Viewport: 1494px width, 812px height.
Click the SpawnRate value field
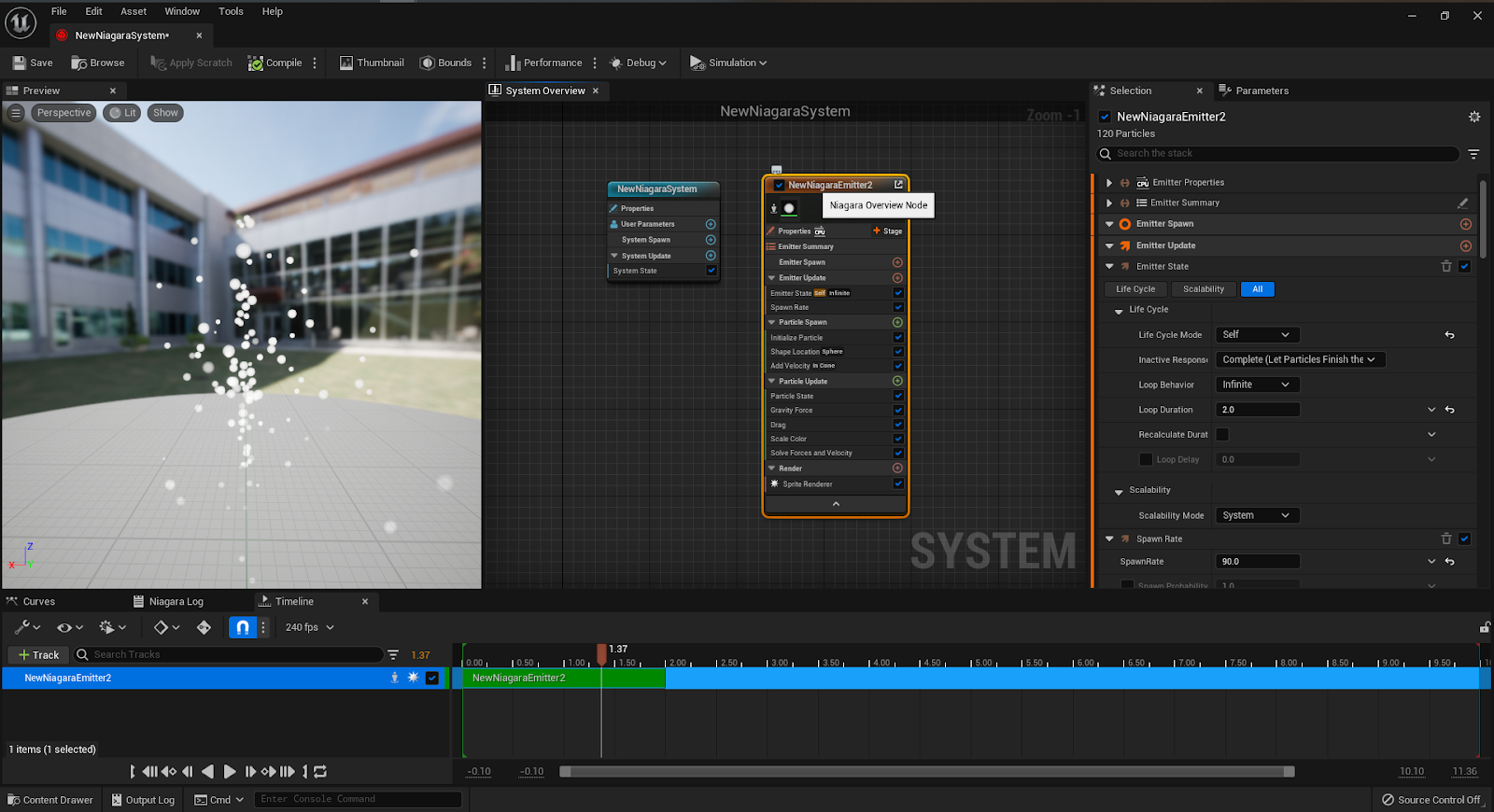point(1258,562)
